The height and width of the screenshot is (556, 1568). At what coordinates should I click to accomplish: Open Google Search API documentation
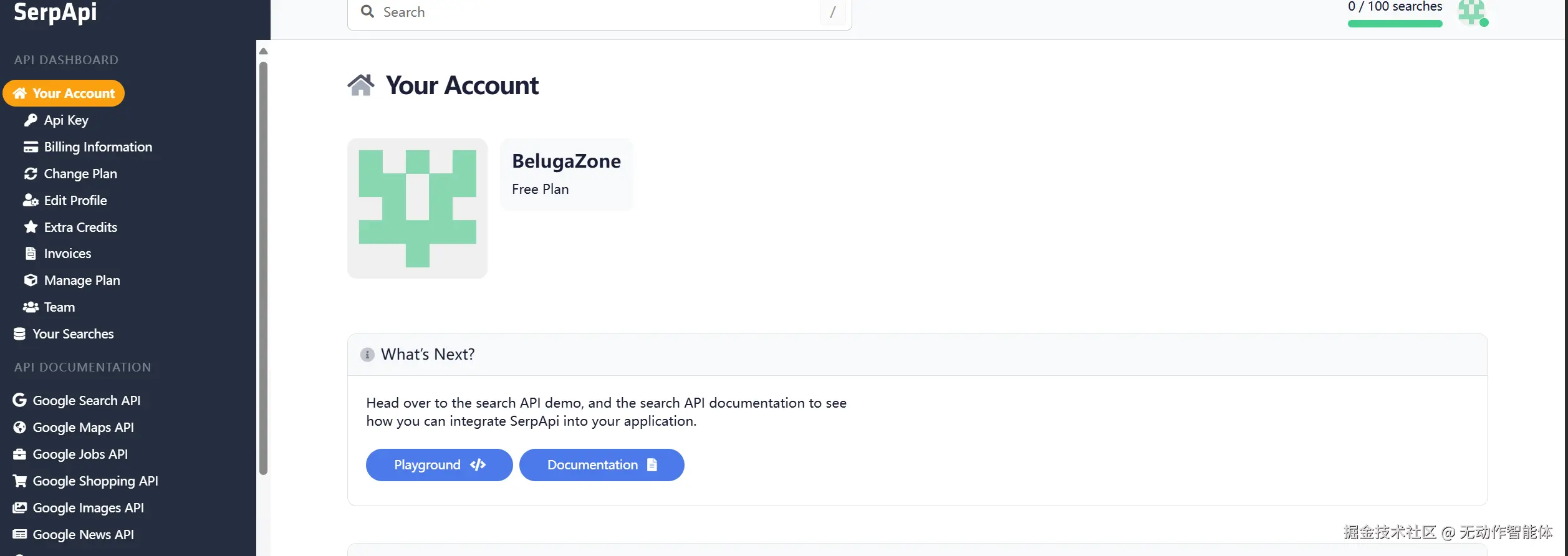[86, 400]
